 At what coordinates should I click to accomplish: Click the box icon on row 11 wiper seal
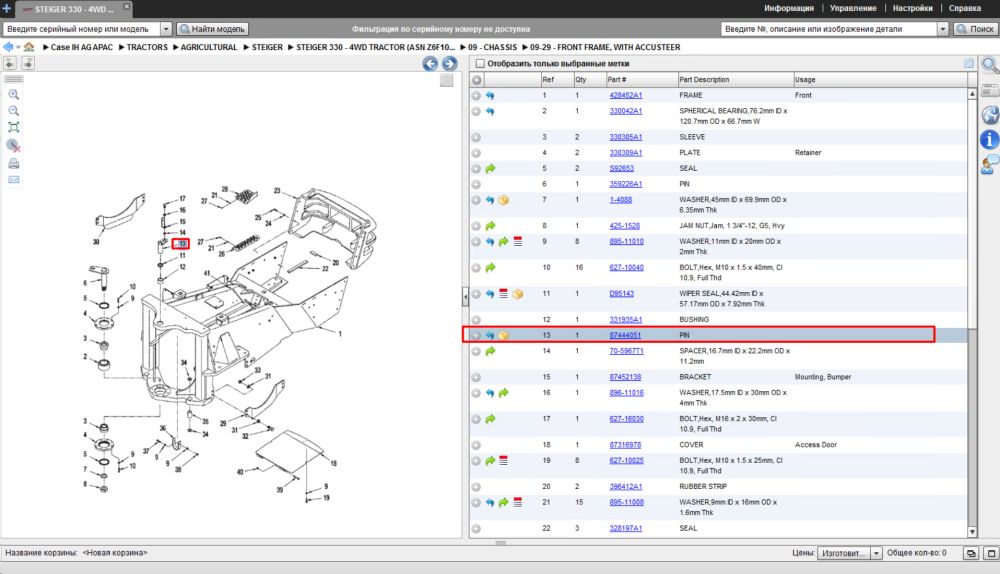[518, 294]
